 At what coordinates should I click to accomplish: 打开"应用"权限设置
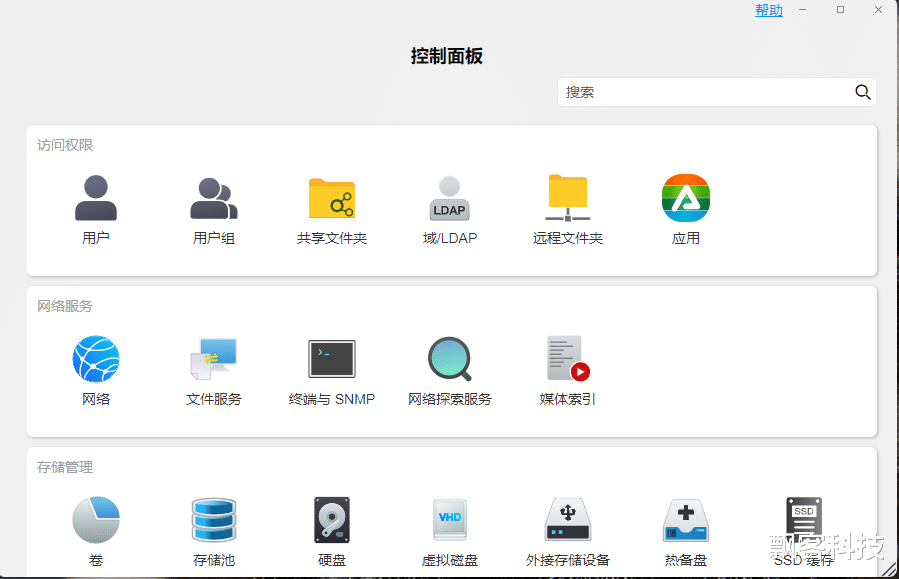(685, 198)
